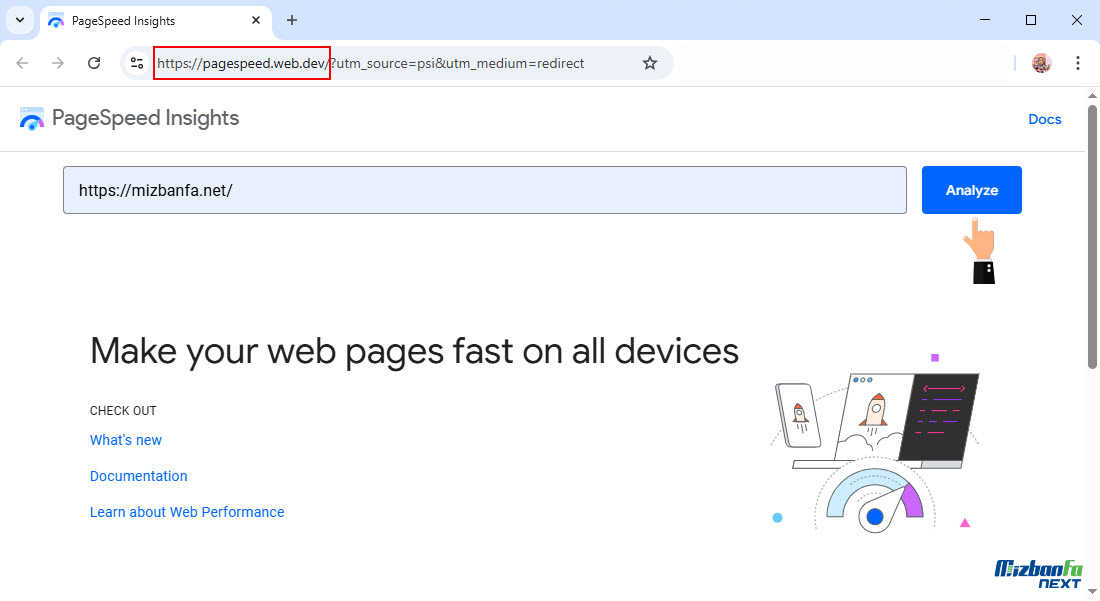The height and width of the screenshot is (601, 1100).
Task: Open the Docs link
Action: [1045, 119]
